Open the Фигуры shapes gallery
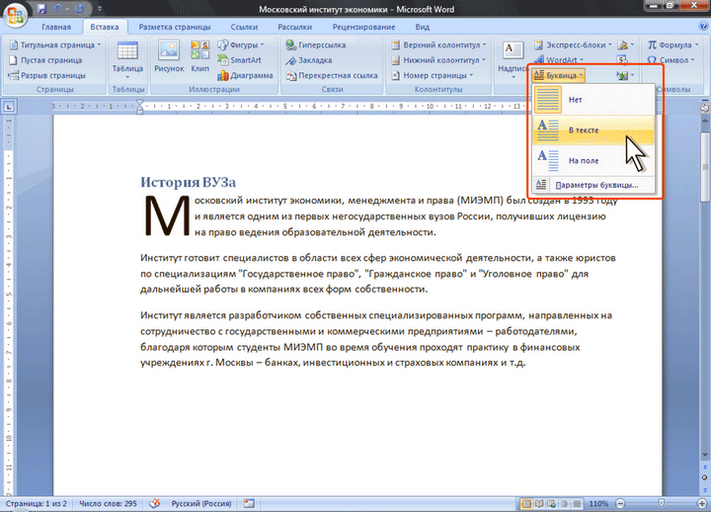Screen dimensions: 711x512 pyautogui.click(x=241, y=45)
